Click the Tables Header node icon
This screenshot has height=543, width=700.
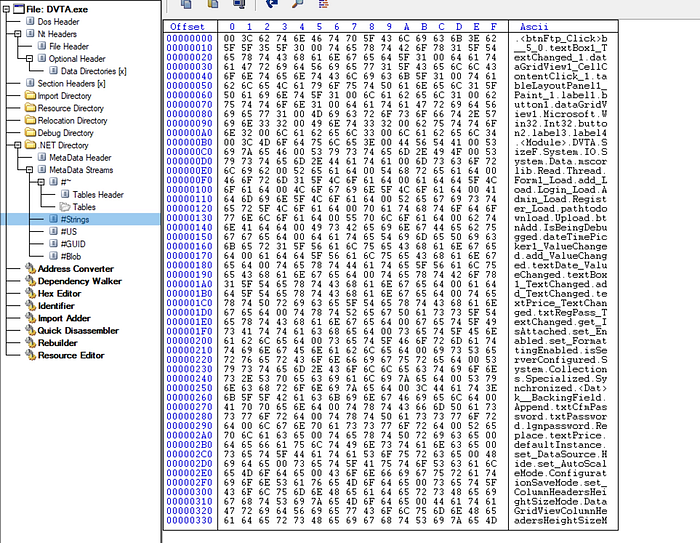pos(65,194)
